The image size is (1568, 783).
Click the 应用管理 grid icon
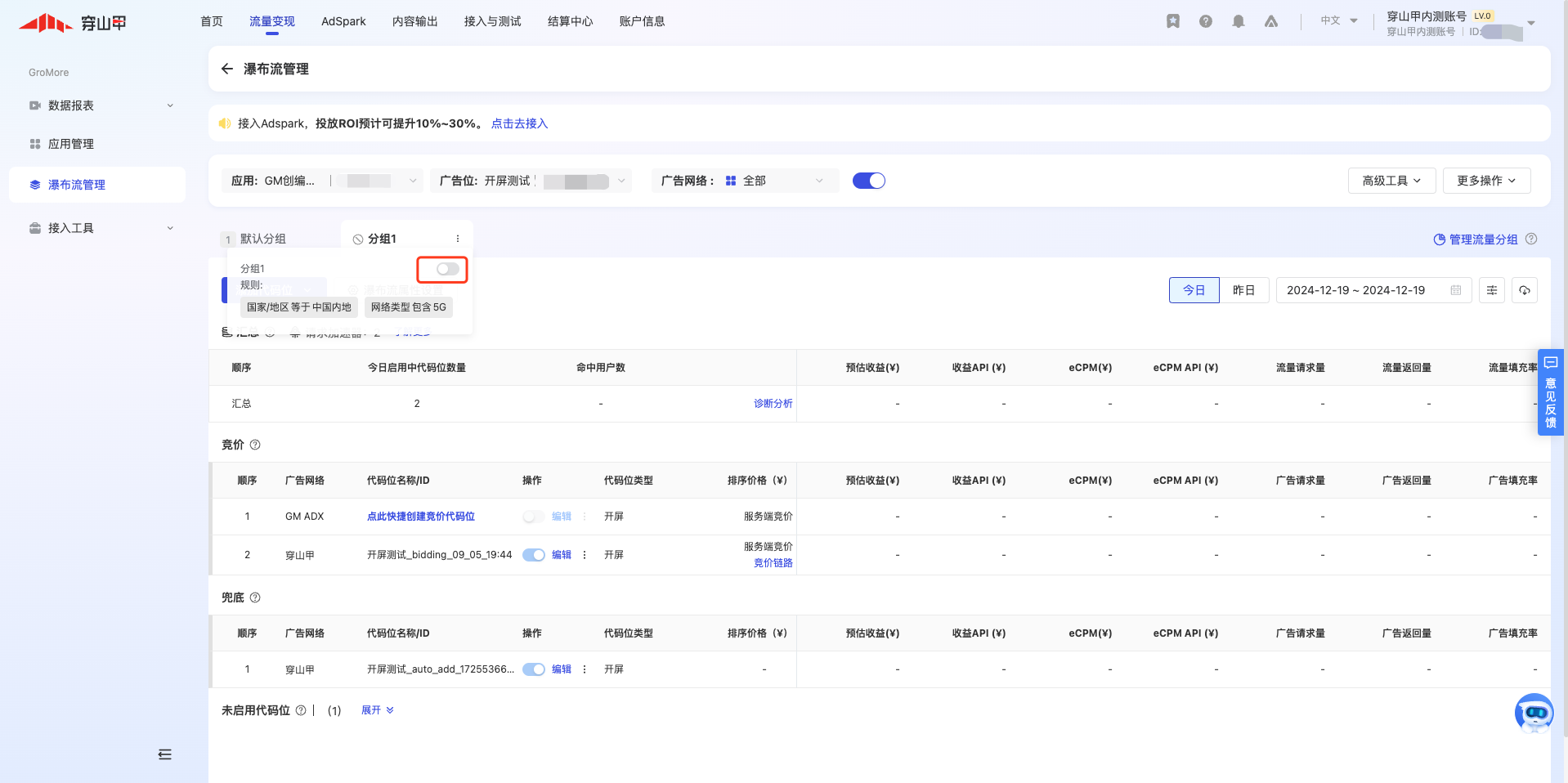(35, 144)
